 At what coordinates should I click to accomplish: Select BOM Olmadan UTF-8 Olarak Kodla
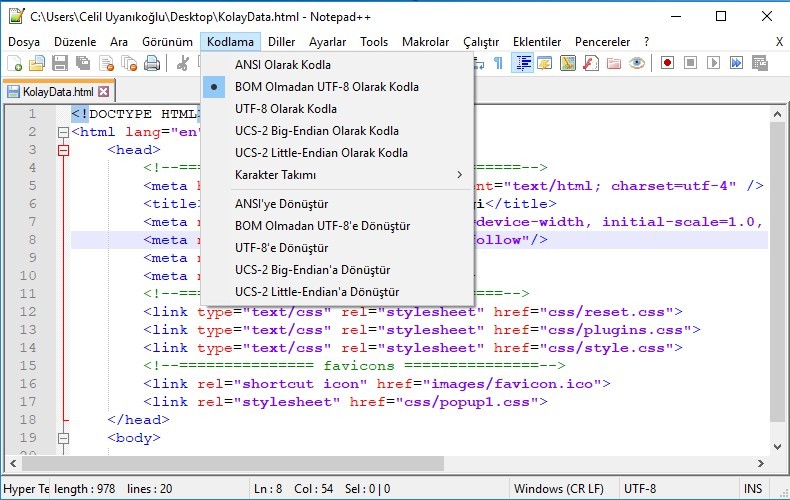pos(337,87)
